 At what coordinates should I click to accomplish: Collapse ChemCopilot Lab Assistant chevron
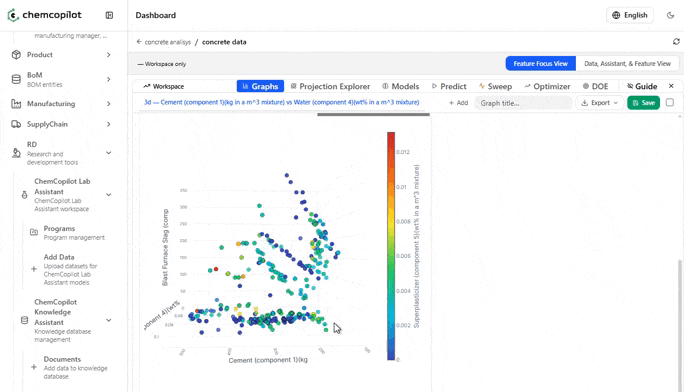pos(109,195)
